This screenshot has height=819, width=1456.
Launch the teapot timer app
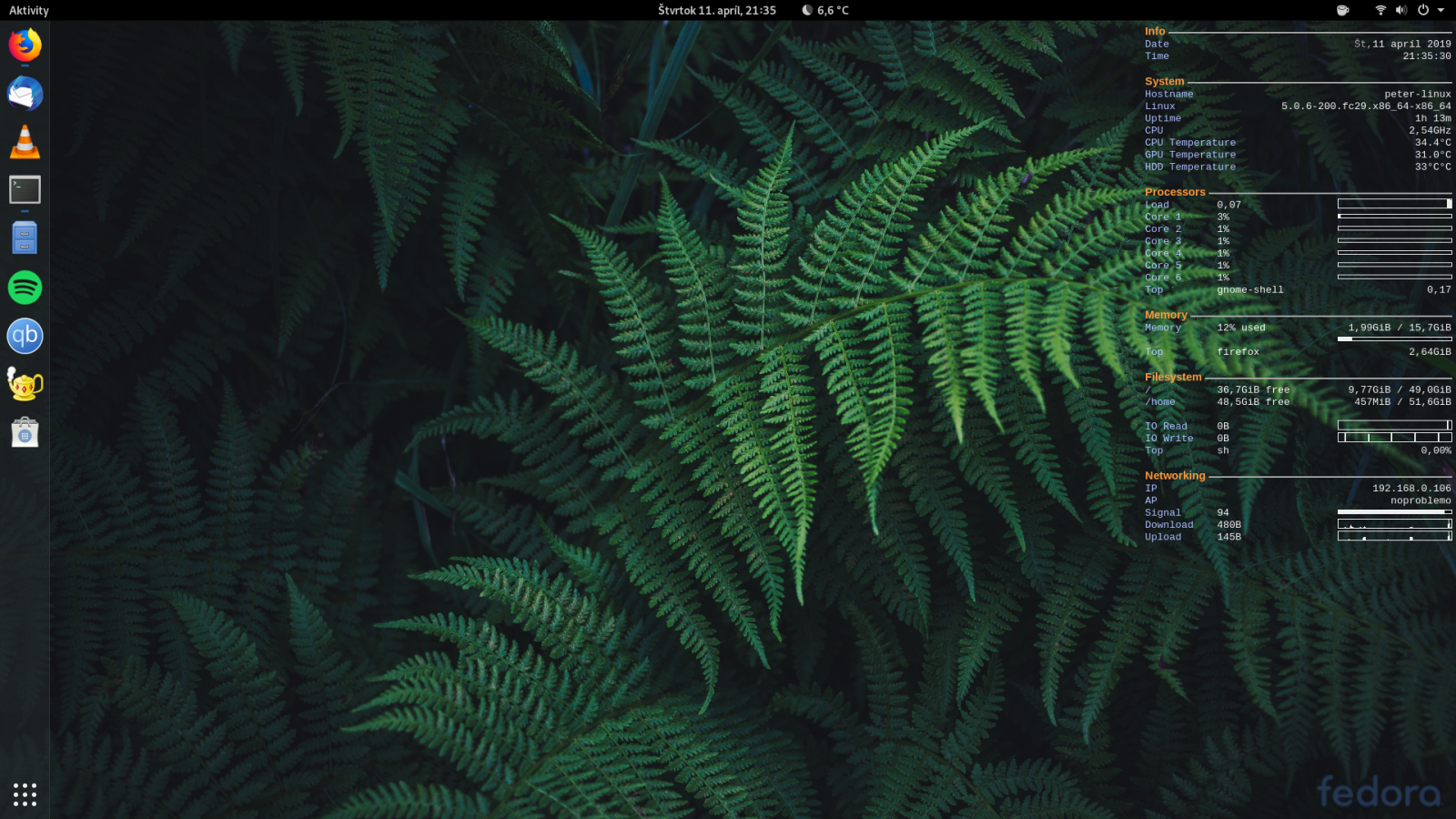pos(25,384)
